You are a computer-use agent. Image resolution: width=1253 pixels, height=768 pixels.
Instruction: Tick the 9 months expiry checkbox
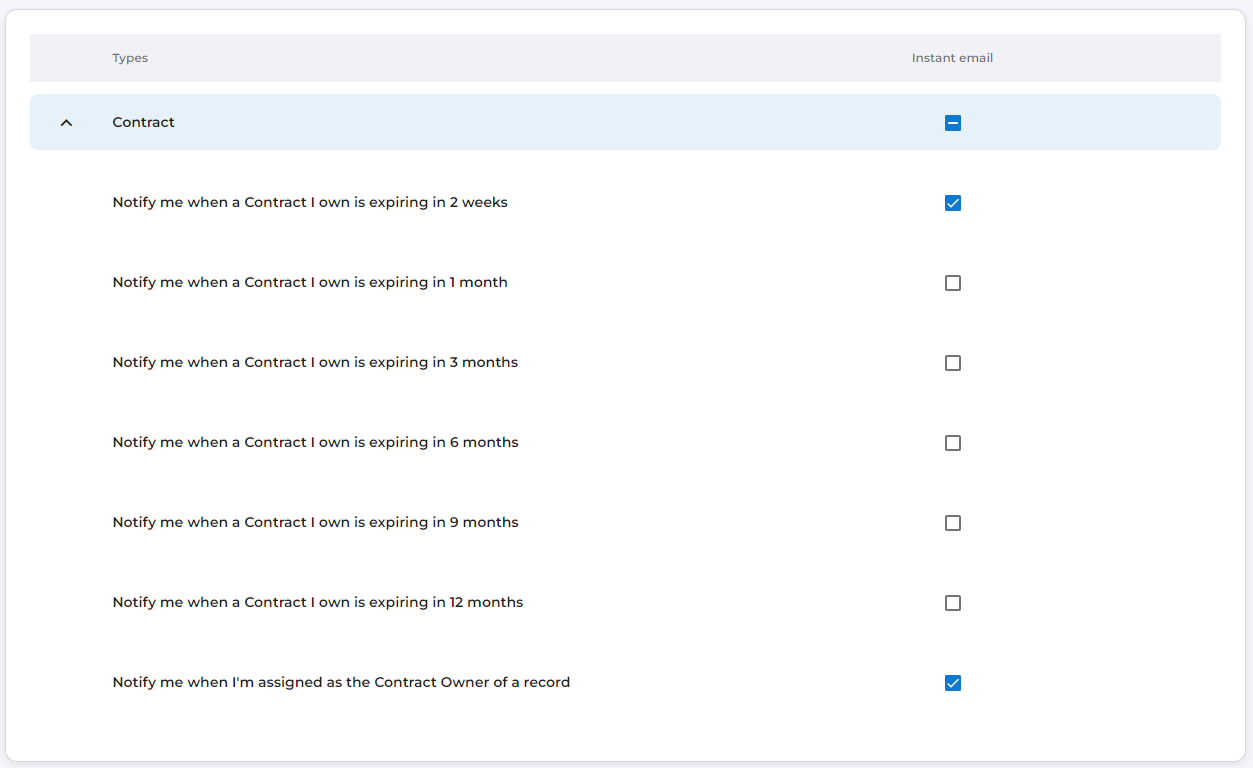pos(953,523)
